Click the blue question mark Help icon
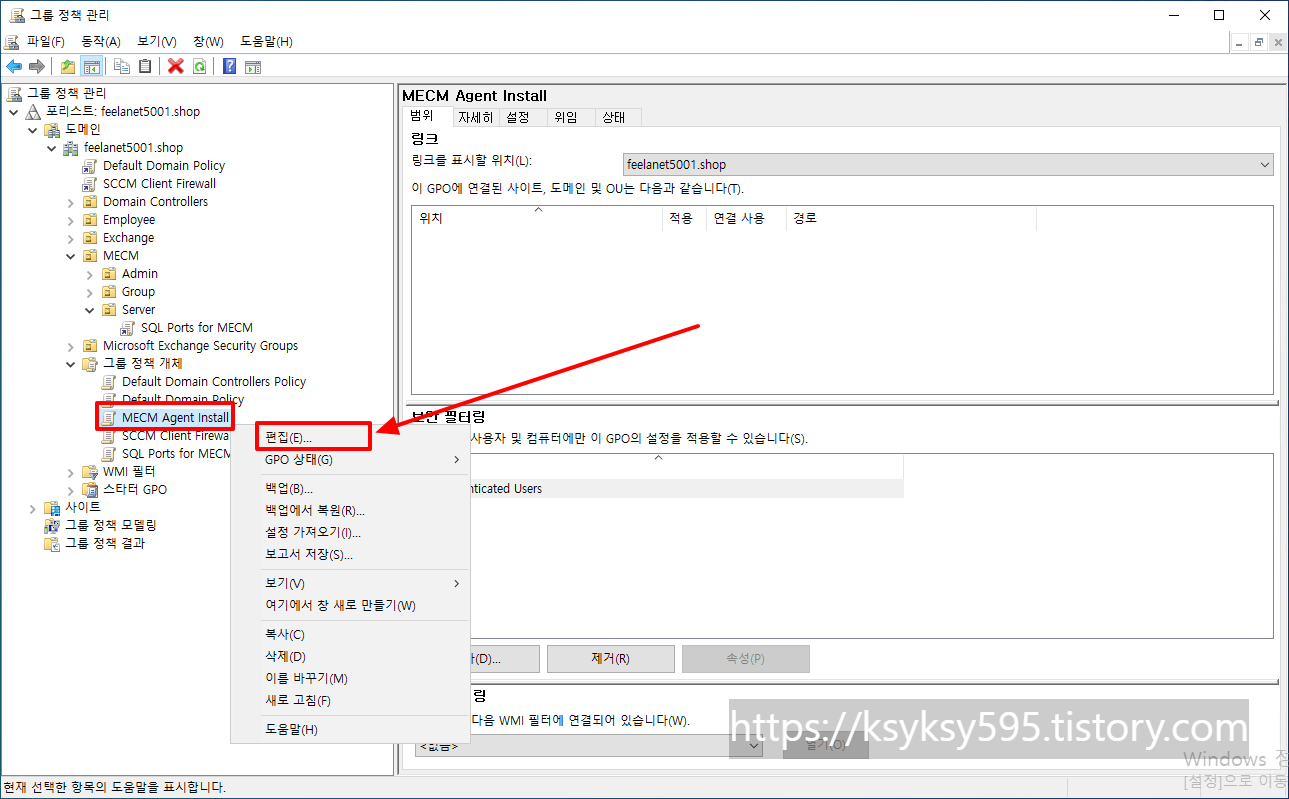 pos(229,66)
